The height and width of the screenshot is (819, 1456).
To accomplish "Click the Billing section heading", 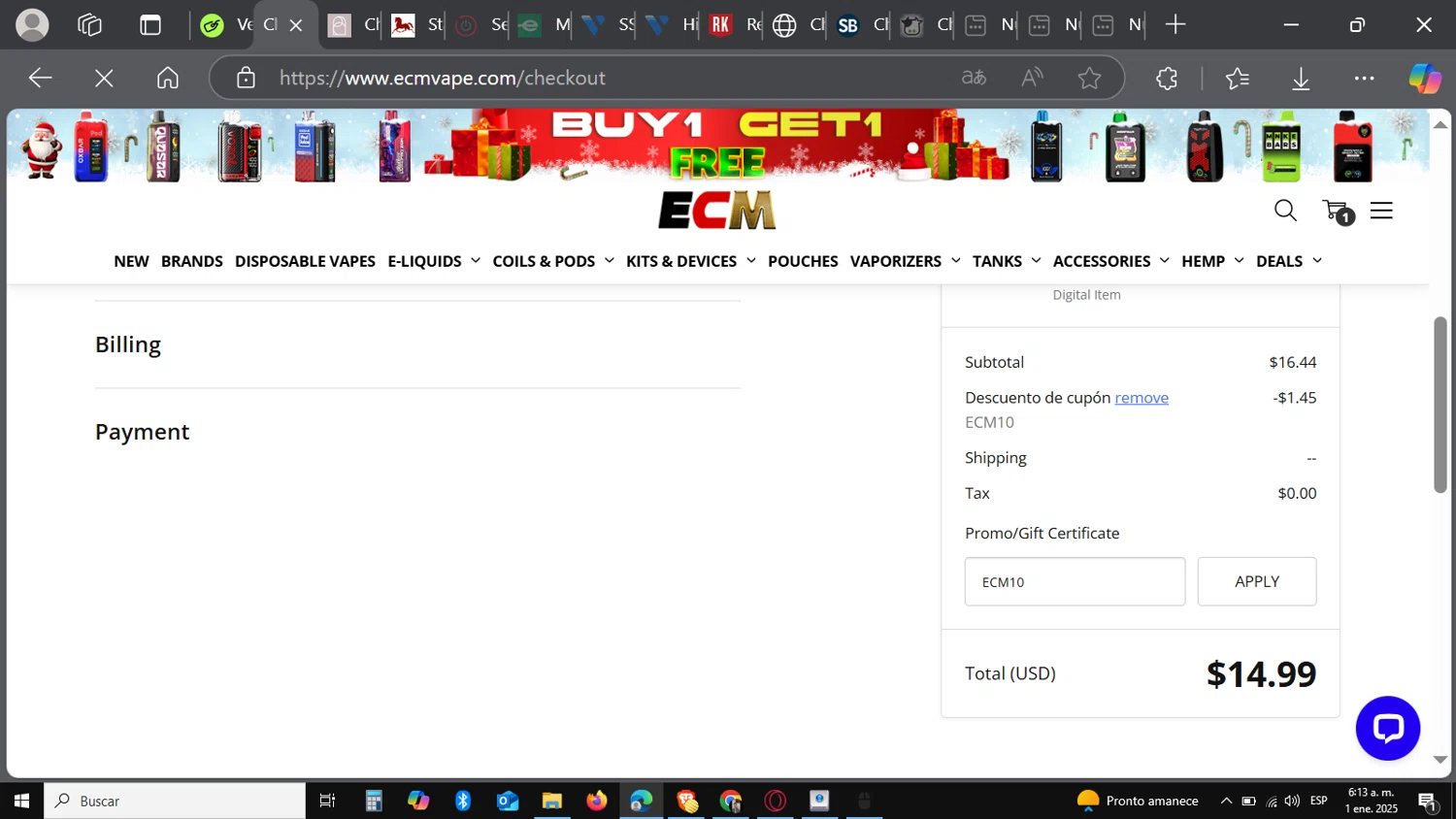I will tap(128, 344).
